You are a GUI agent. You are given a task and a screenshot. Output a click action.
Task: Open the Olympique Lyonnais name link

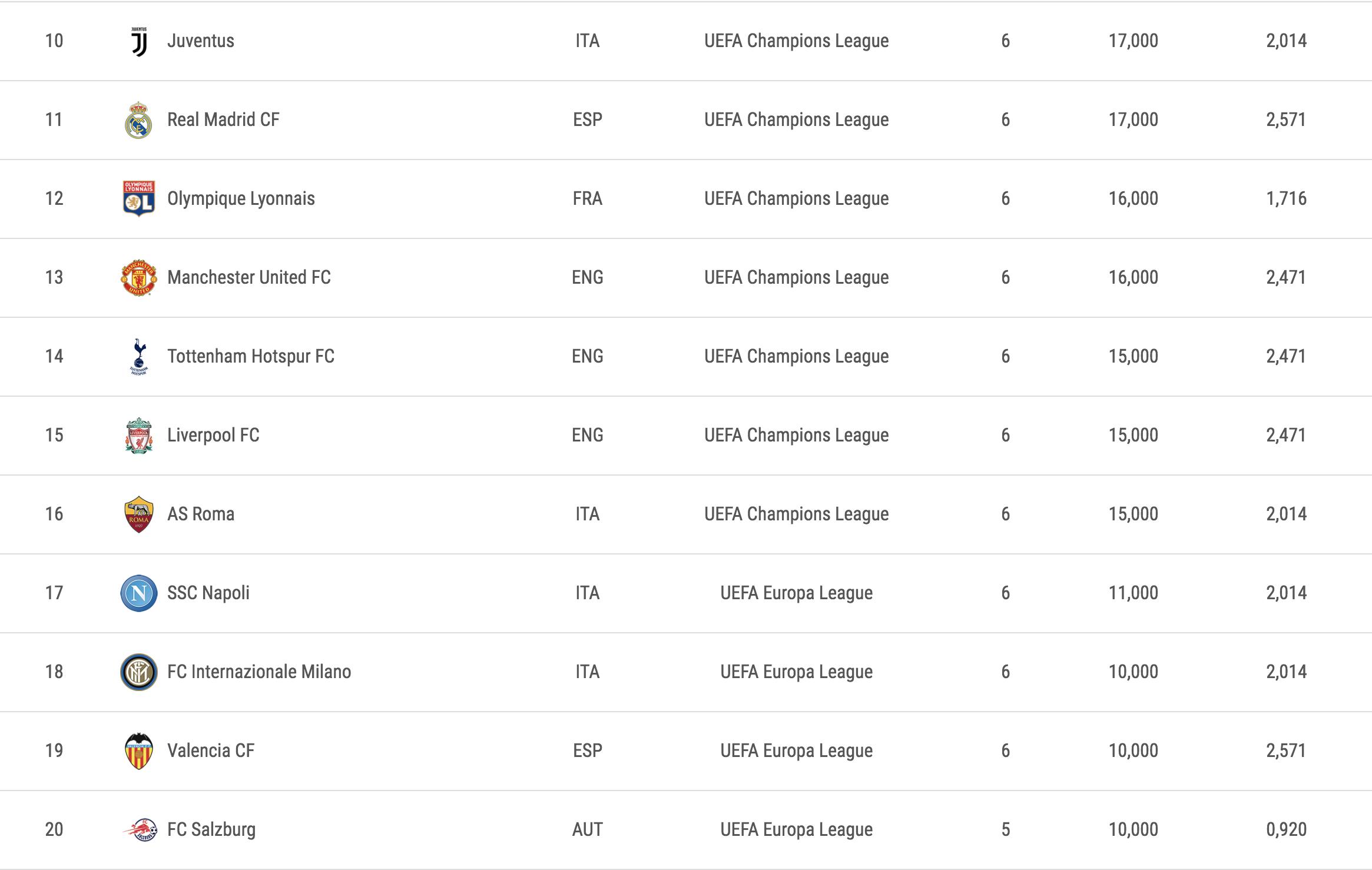click(x=241, y=199)
